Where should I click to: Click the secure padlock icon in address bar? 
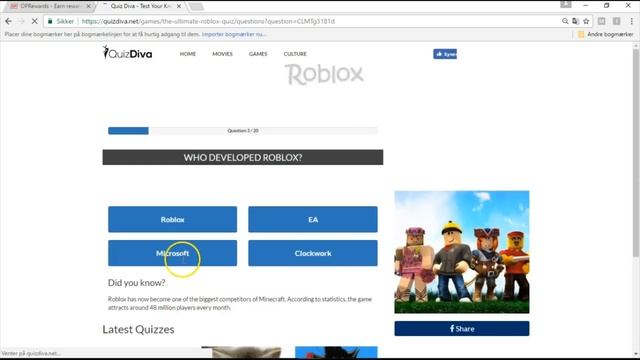pyautogui.click(x=50, y=21)
